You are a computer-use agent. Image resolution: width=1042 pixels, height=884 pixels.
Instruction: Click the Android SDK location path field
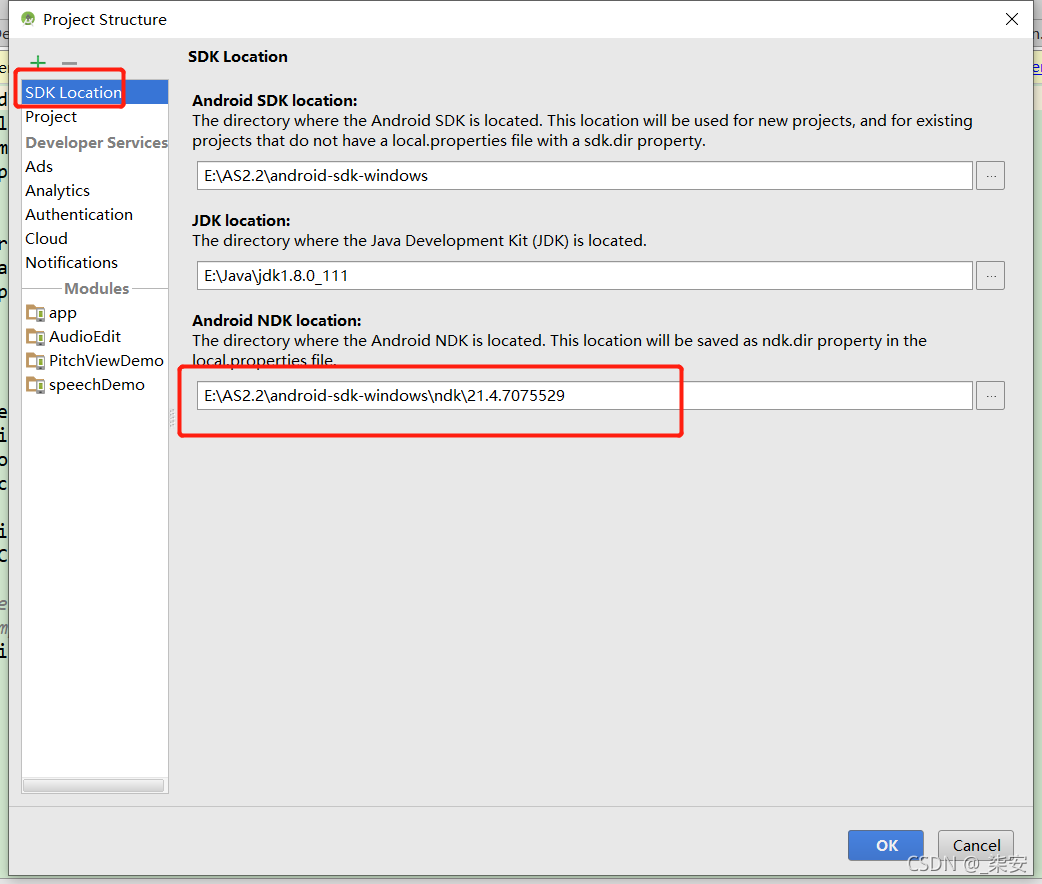(x=585, y=175)
